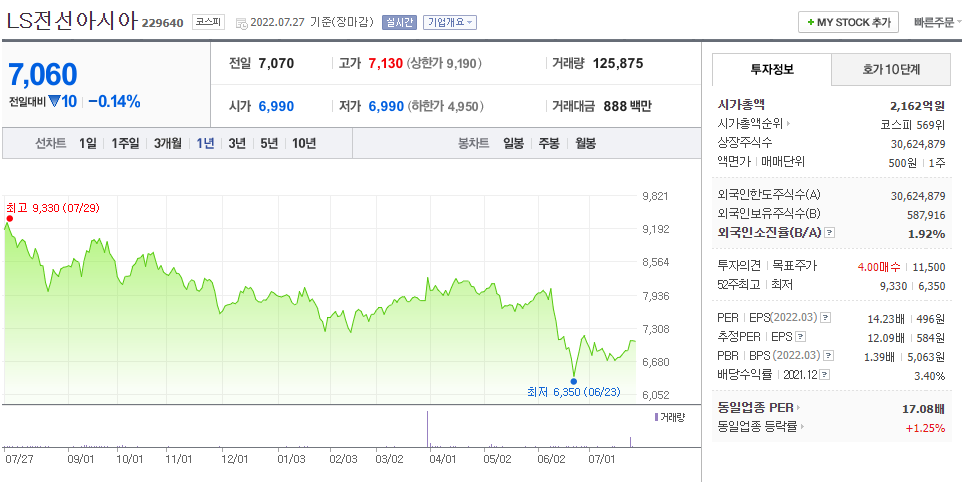Click the 외국인보유주식수 value 587,916

[x=927, y=214]
